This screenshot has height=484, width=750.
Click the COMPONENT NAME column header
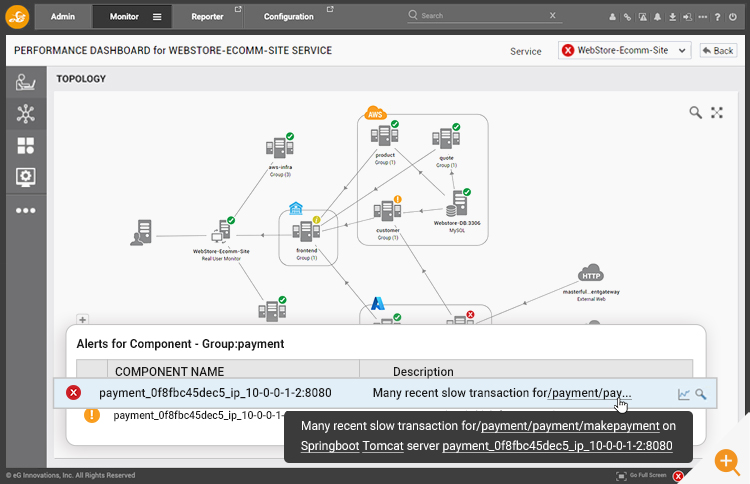(169, 372)
